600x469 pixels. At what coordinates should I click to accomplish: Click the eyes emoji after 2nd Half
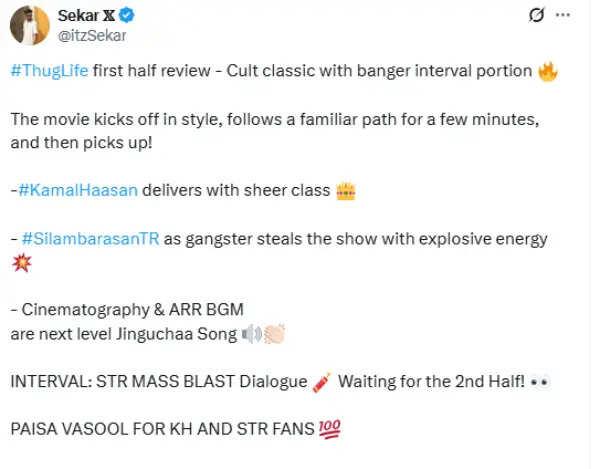[x=540, y=383]
